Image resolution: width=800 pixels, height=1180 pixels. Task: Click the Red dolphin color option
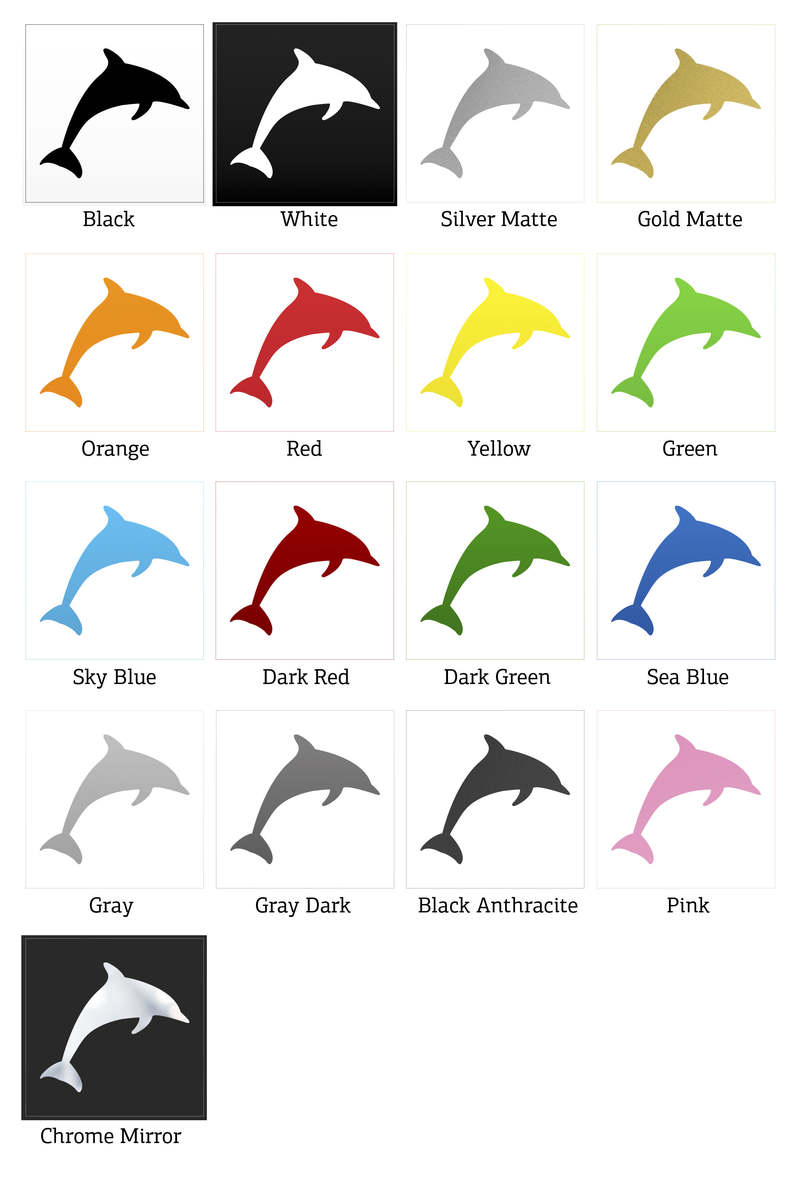305,342
